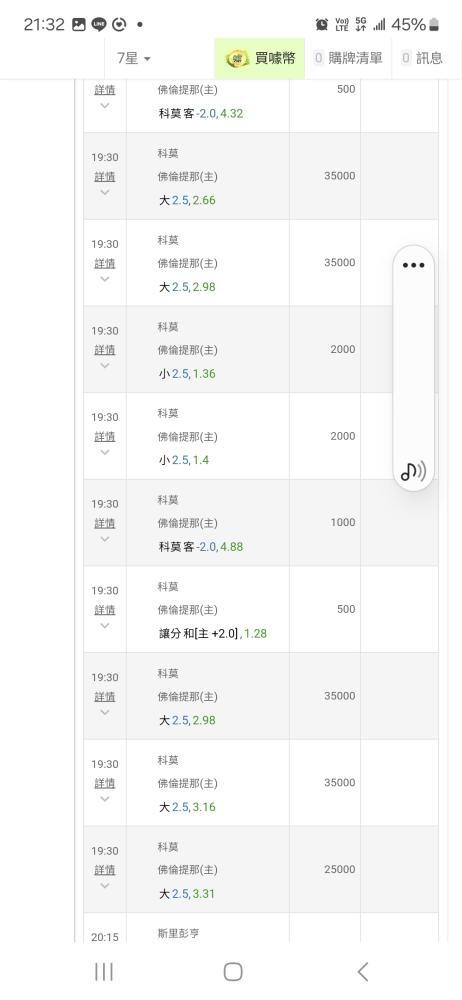The width and height of the screenshot is (462, 1000).
Task: Tap the LINE notification icon in status bar
Action: click(x=99, y=25)
